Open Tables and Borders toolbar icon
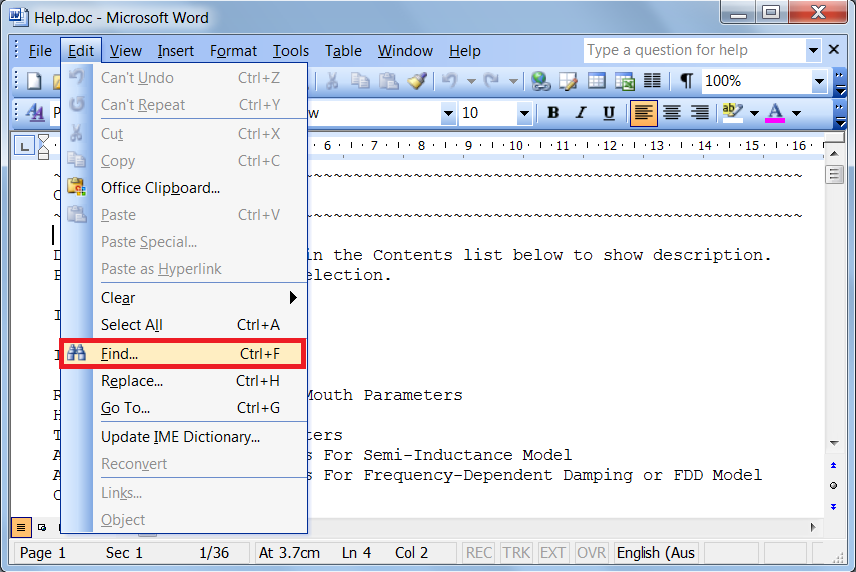 pos(568,81)
